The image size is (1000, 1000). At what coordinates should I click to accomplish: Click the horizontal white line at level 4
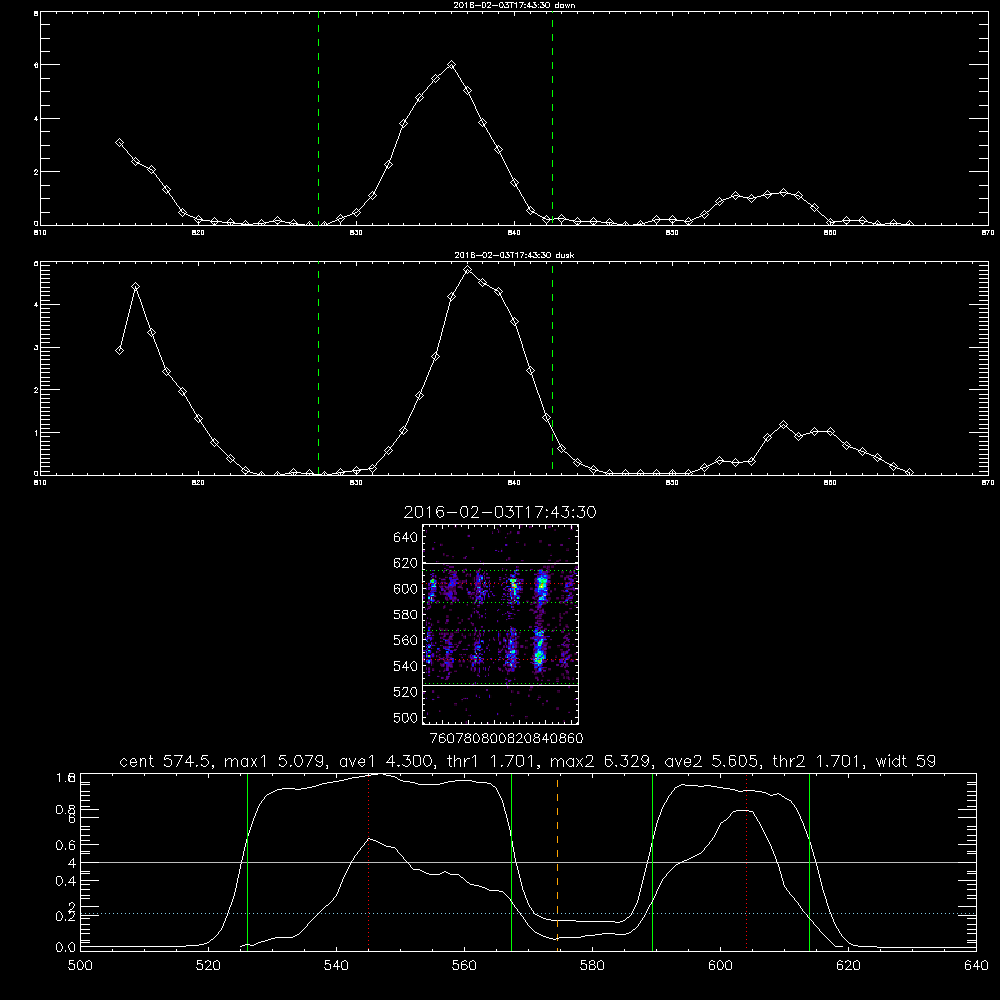click(528, 862)
